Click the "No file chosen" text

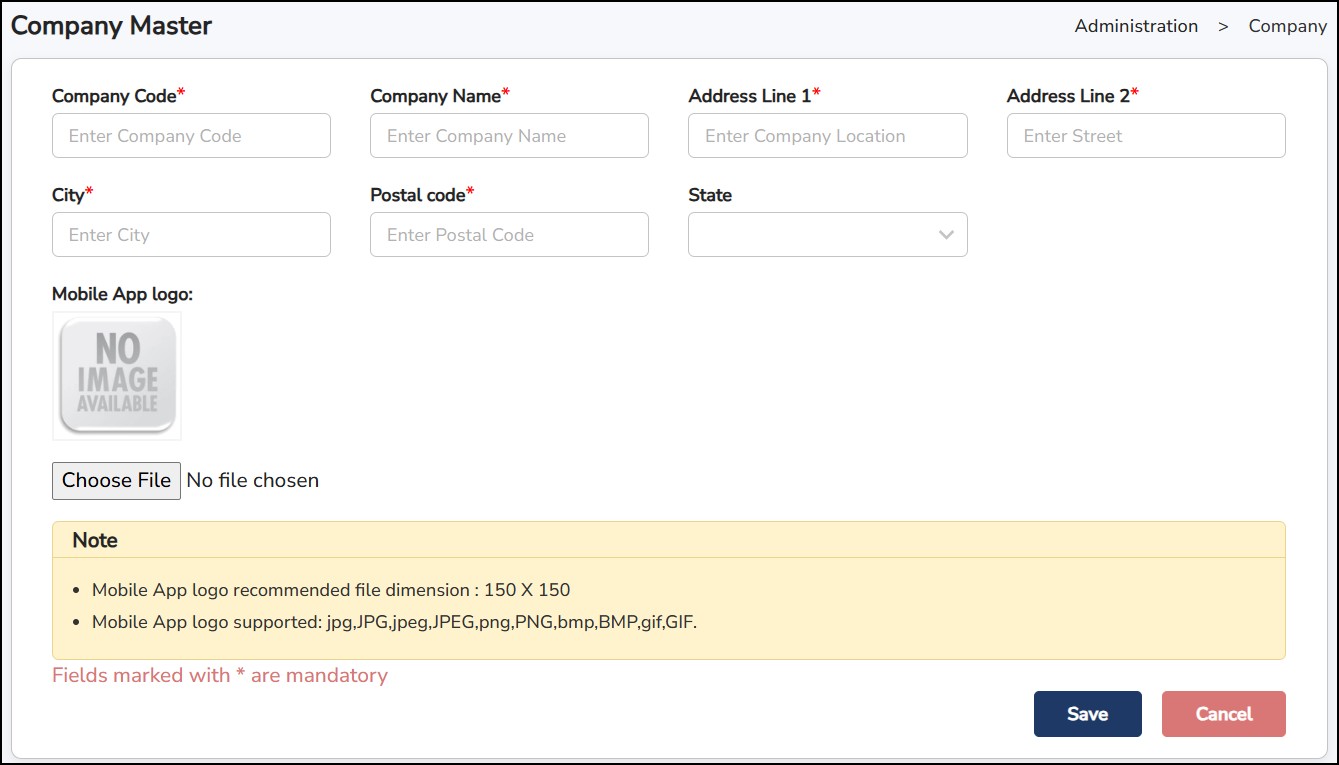pos(253,481)
